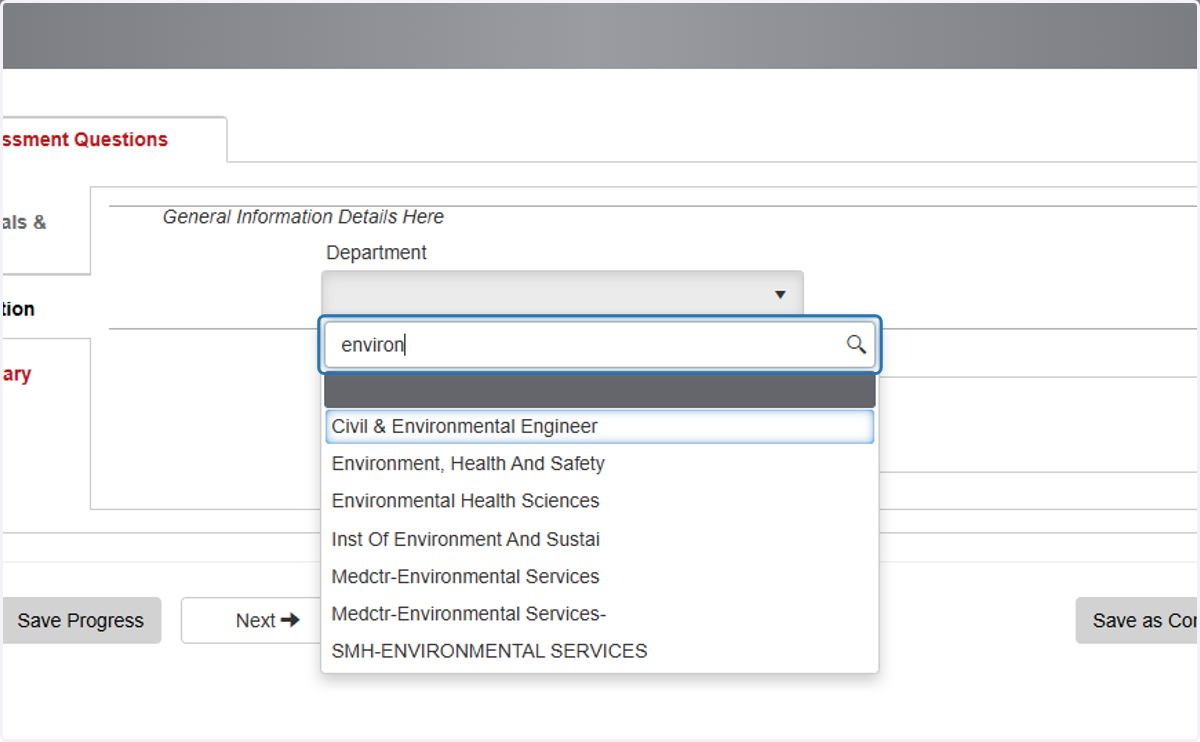Open the red side tab ending 'ary'
Image resolution: width=1200 pixels, height=742 pixels.
pos(44,374)
